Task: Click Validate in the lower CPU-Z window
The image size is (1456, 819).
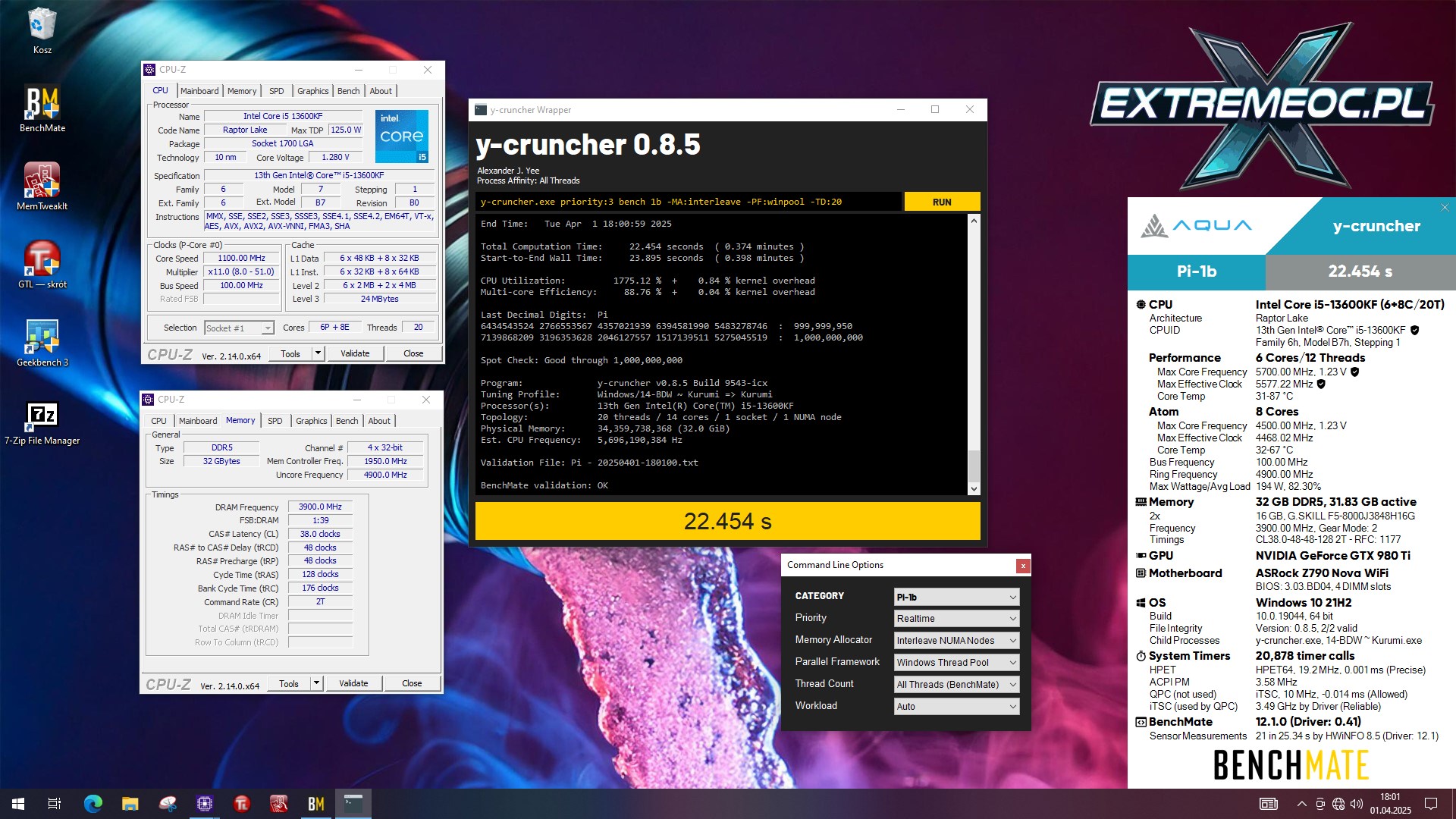Action: 353,683
